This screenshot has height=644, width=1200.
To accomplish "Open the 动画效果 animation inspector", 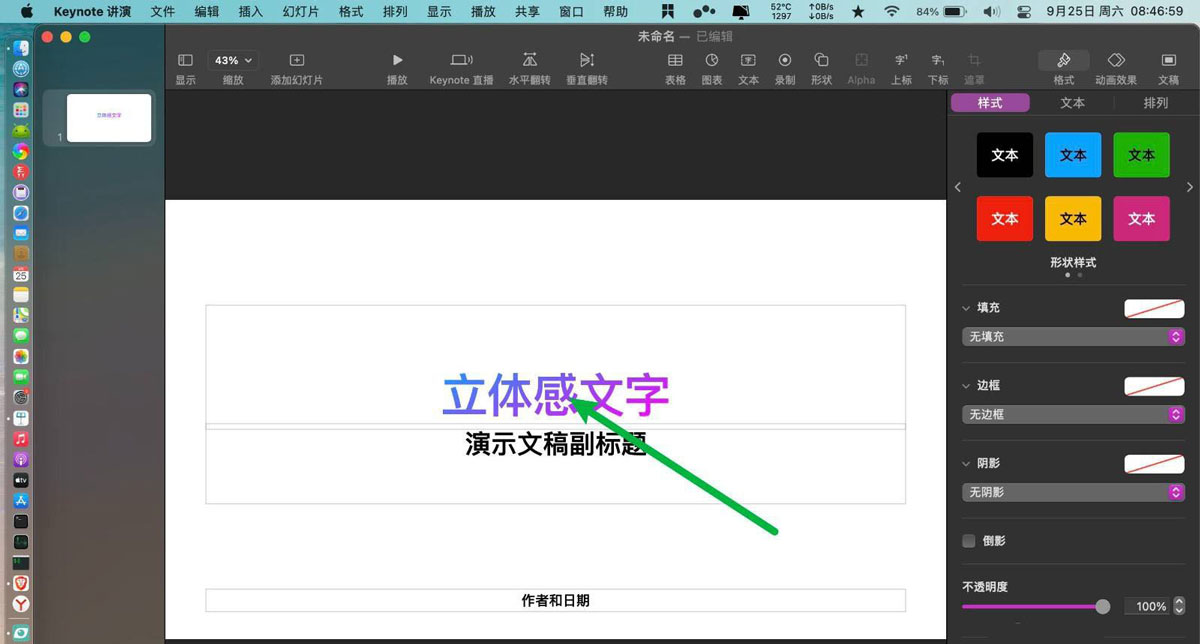I will point(1116,61).
